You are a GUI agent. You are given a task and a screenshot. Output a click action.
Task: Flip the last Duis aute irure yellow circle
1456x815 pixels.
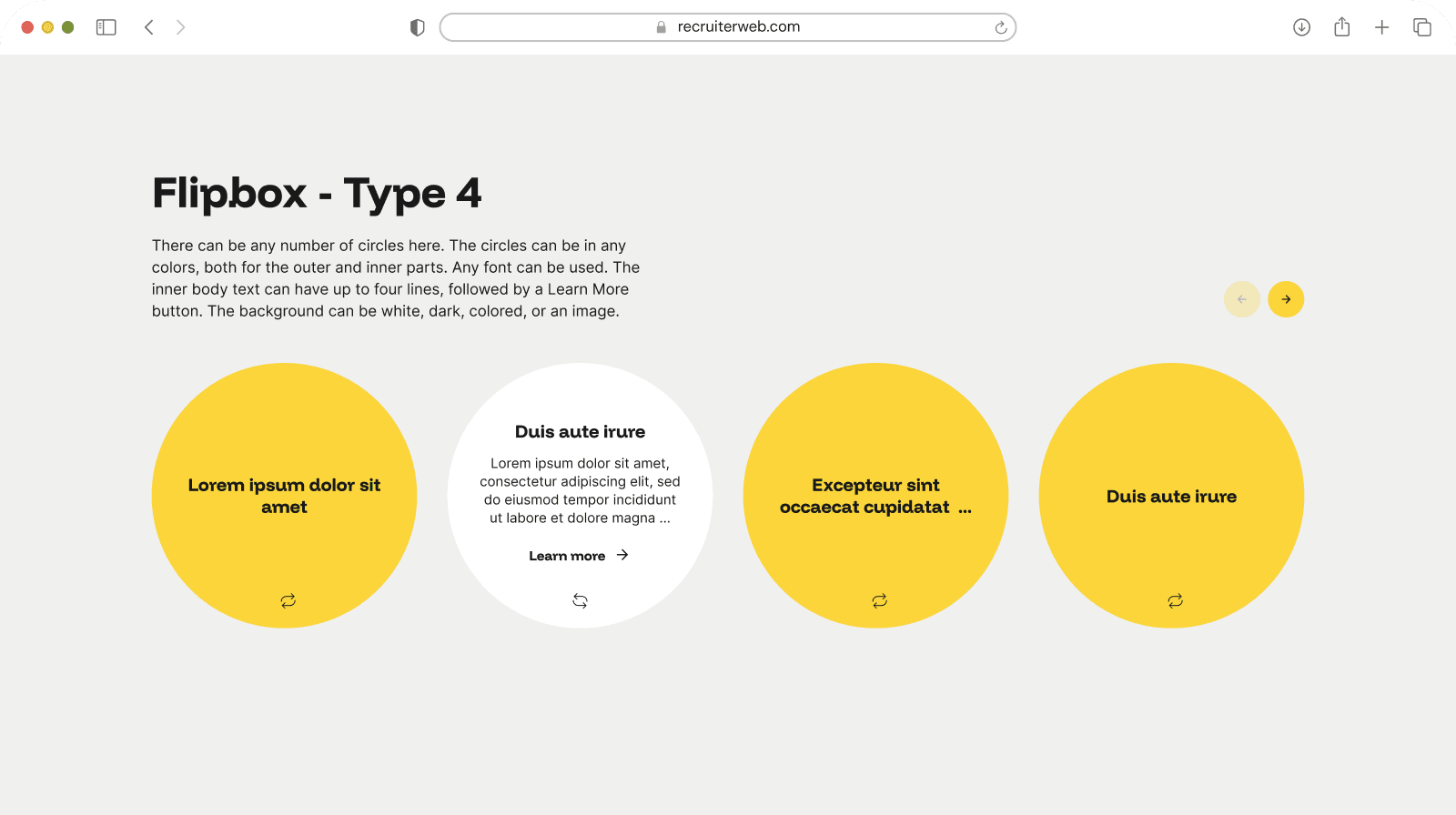click(1175, 600)
